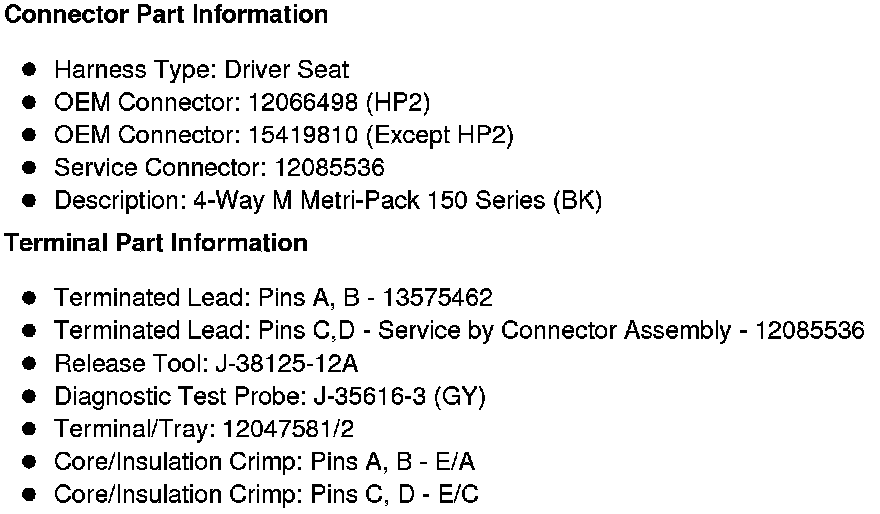
Task: Click terminal/tray number 12047581/2
Action: click(x=288, y=429)
